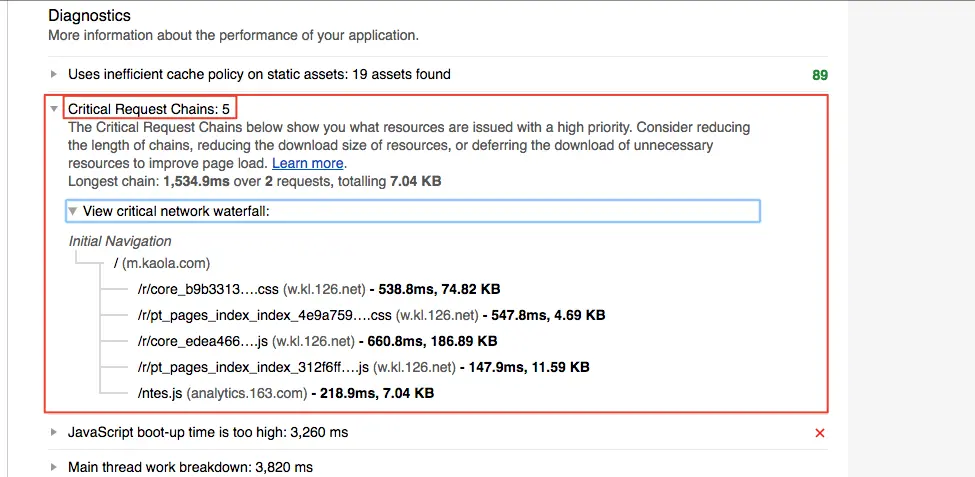Click the JavaScript boot-up time row text
Viewport: 975px width, 477px height.
208,432
